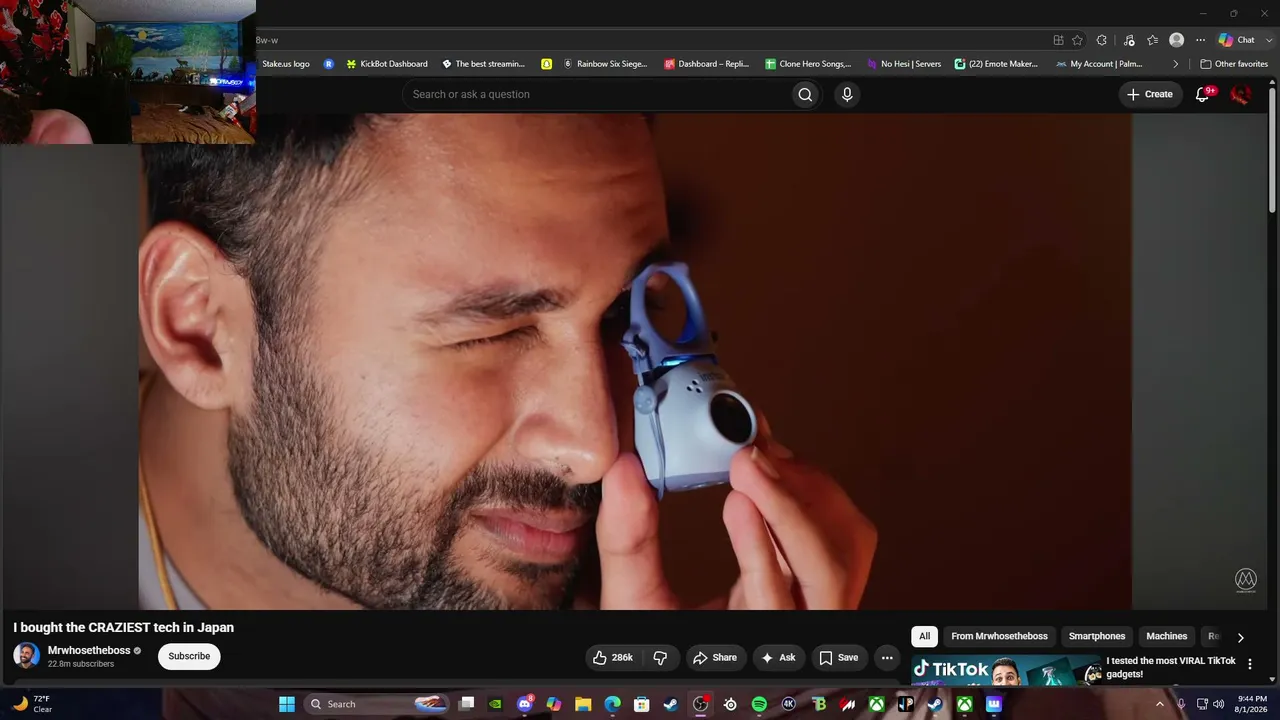
Task: Click the YouTube Create button
Action: [1149, 94]
